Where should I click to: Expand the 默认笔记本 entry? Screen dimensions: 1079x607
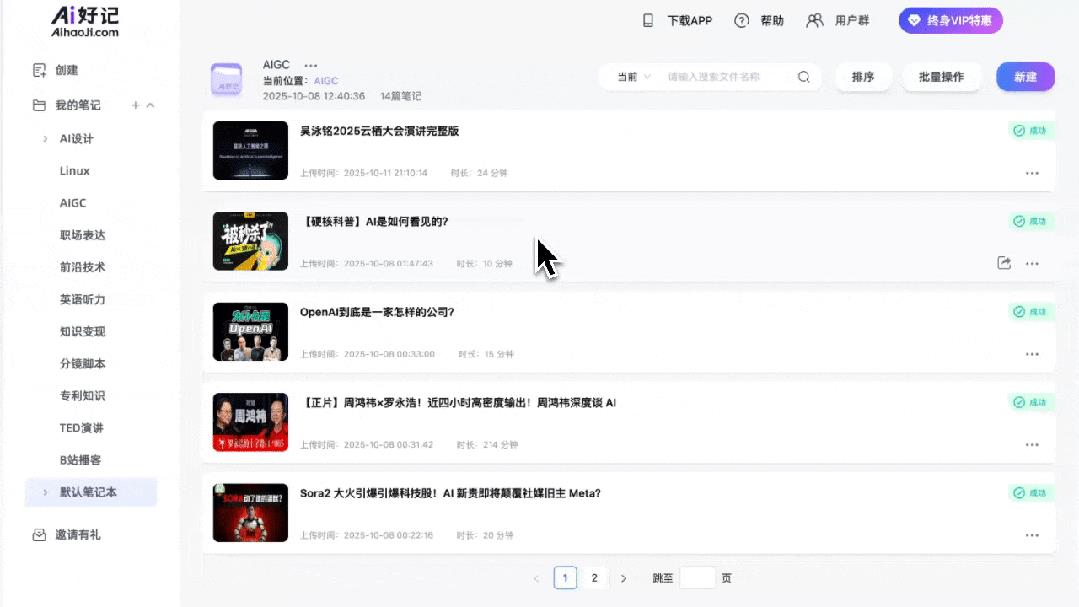click(44, 492)
